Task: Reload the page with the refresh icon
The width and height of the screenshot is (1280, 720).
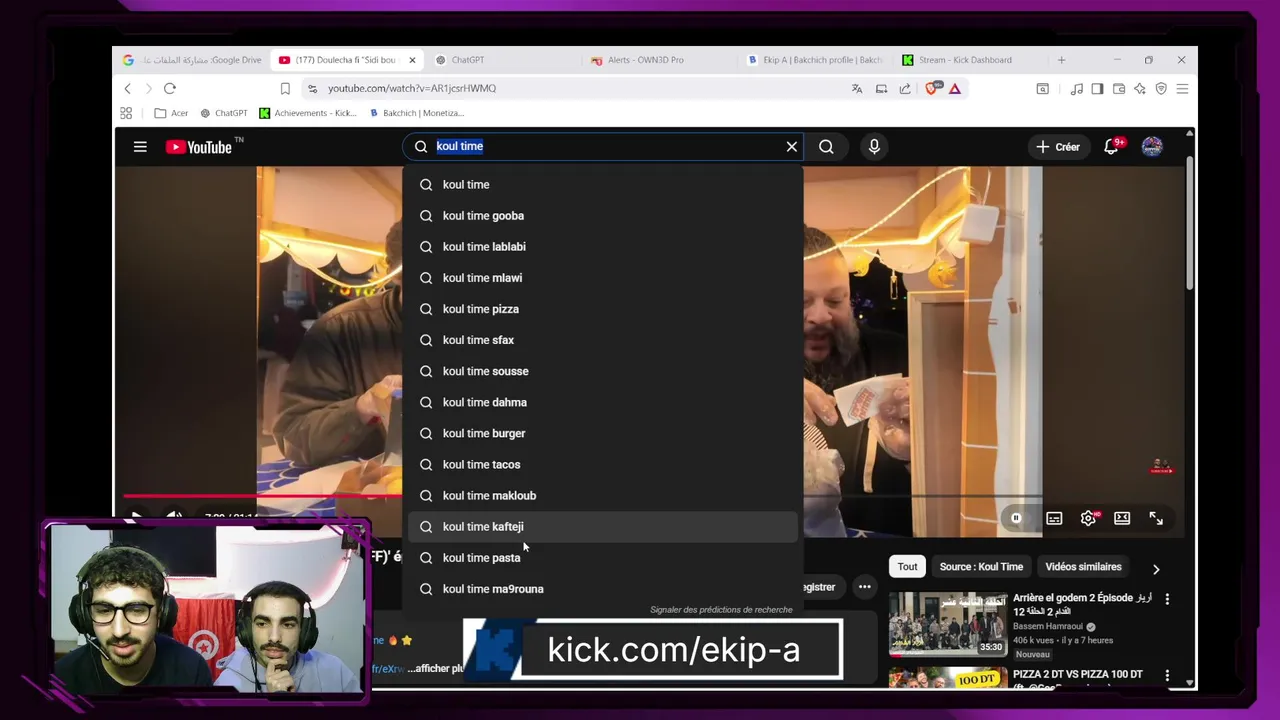Action: point(170,89)
